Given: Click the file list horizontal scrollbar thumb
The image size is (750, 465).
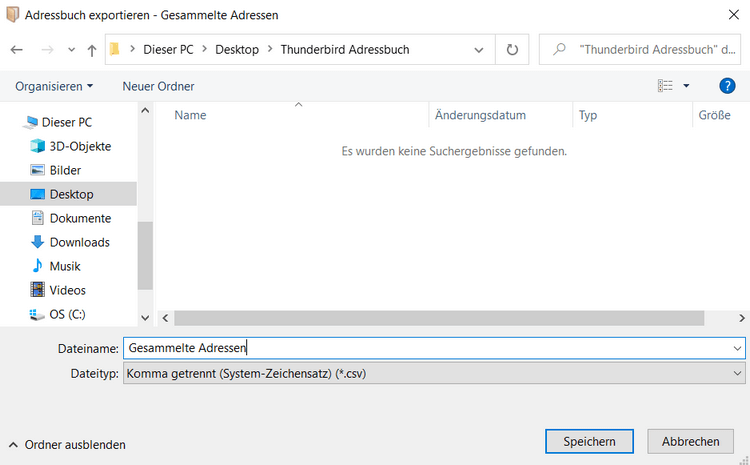Looking at the screenshot, I should [439, 318].
